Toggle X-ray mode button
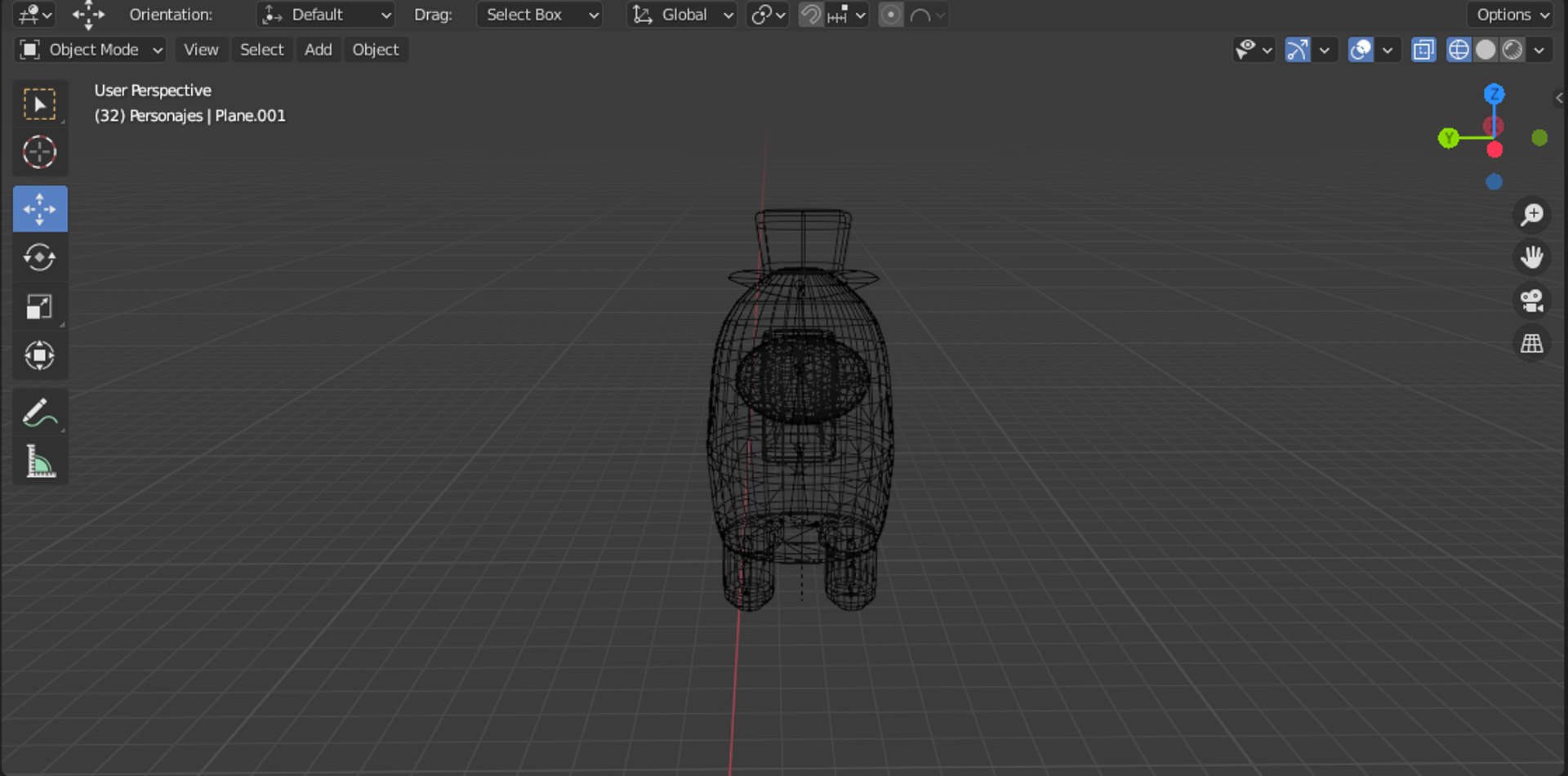Viewport: 1568px width, 776px height. tap(1423, 50)
